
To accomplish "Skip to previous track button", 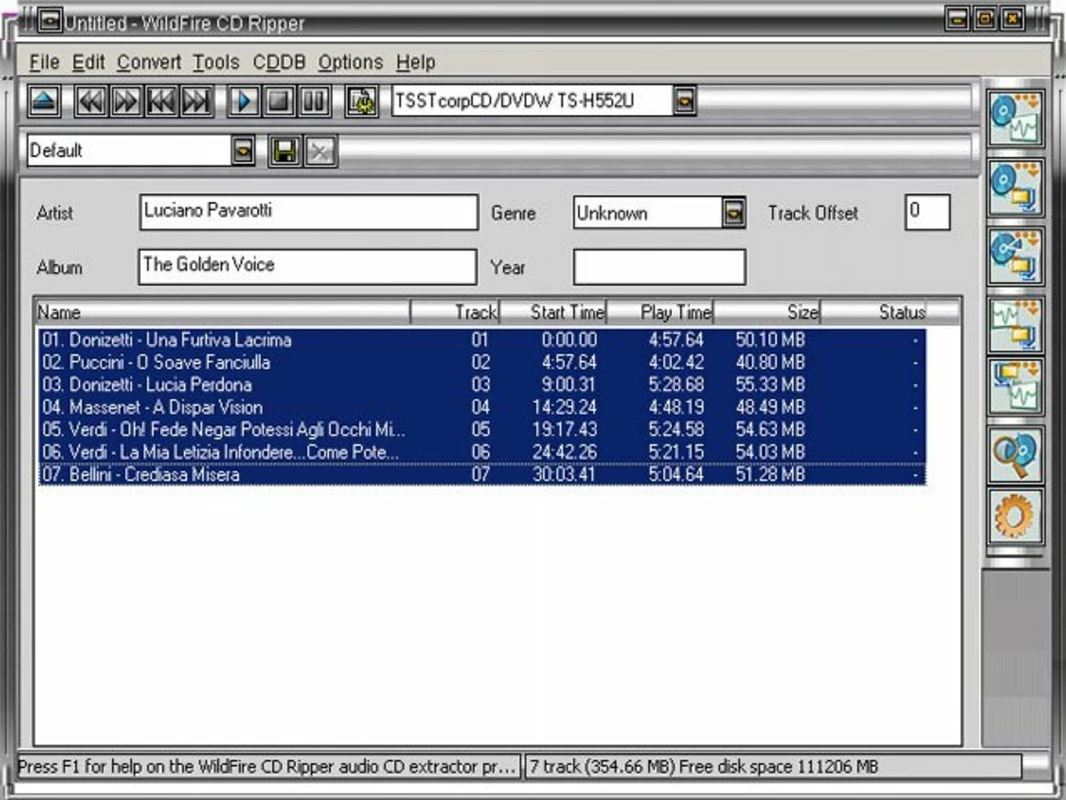I will click(x=162, y=102).
